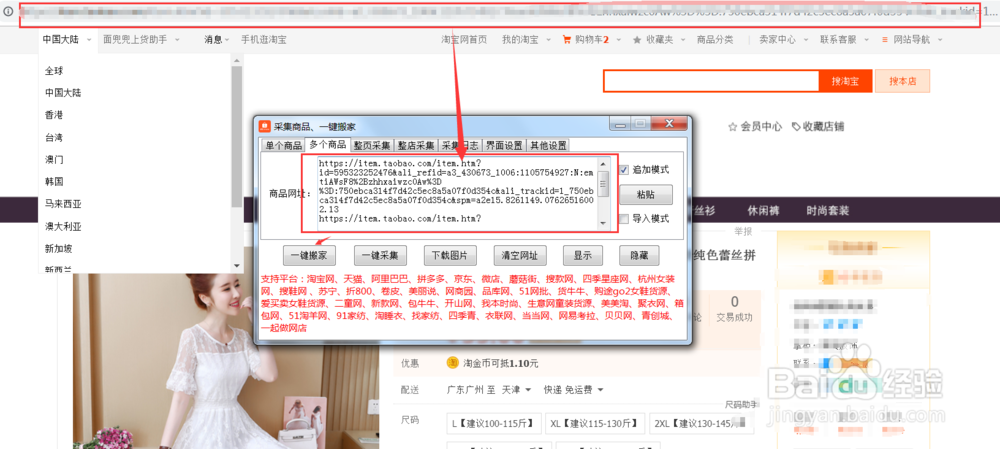Open the 消息 messages dropdown
1000x449 pixels.
pos(217,40)
